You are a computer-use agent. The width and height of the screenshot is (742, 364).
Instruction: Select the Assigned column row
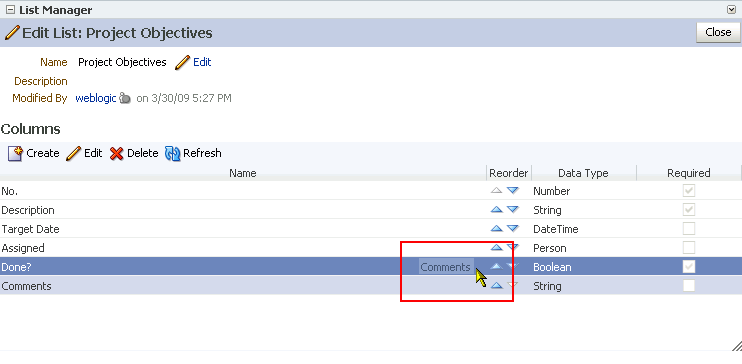pos(371,248)
